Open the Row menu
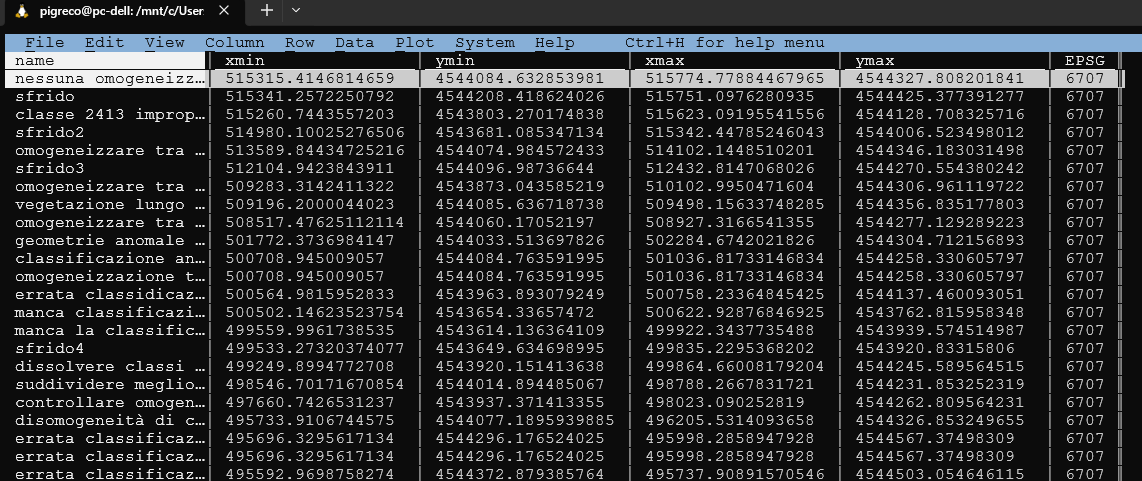1142x481 pixels. [x=299, y=43]
